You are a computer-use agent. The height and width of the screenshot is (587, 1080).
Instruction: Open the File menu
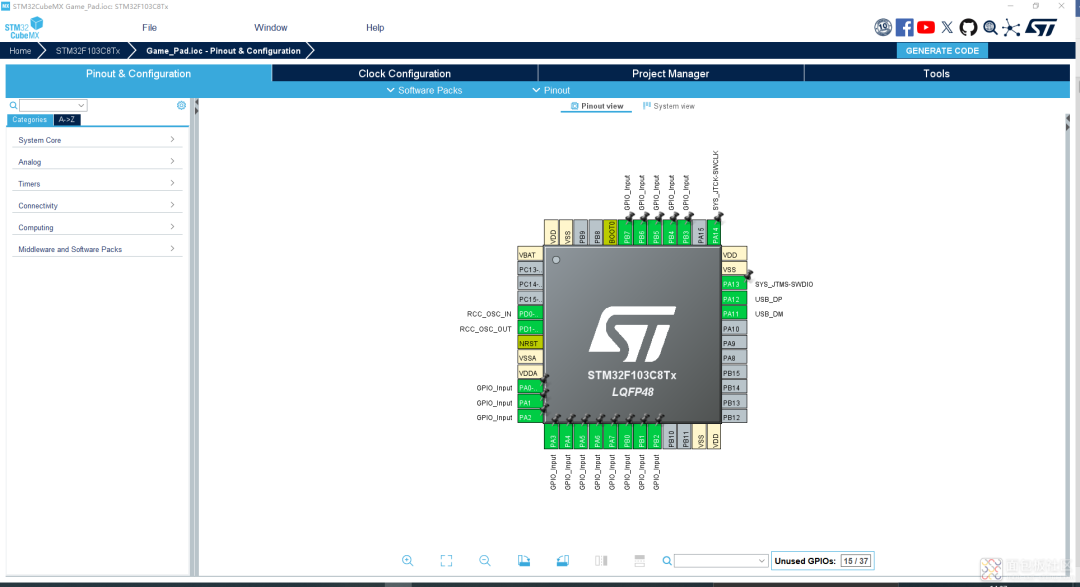[x=149, y=28]
